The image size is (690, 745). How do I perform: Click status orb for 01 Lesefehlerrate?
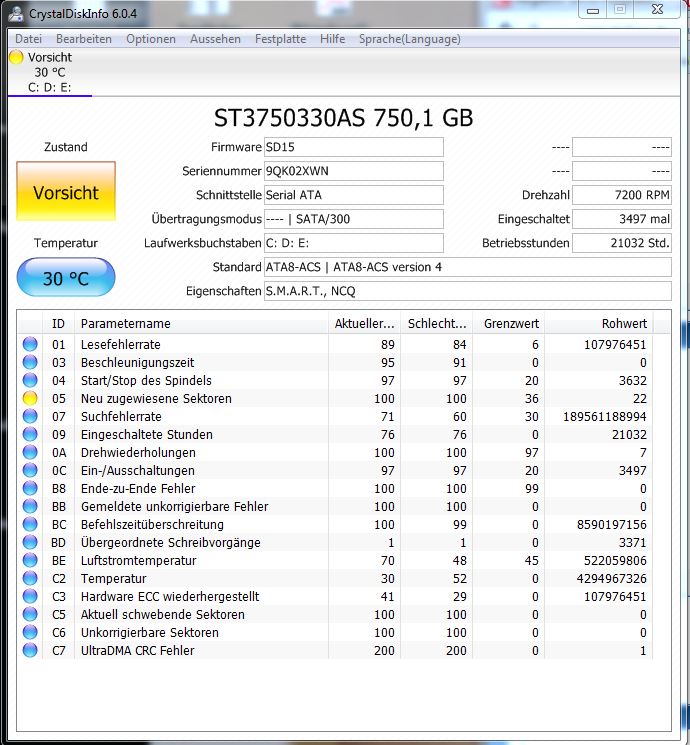tap(30, 344)
